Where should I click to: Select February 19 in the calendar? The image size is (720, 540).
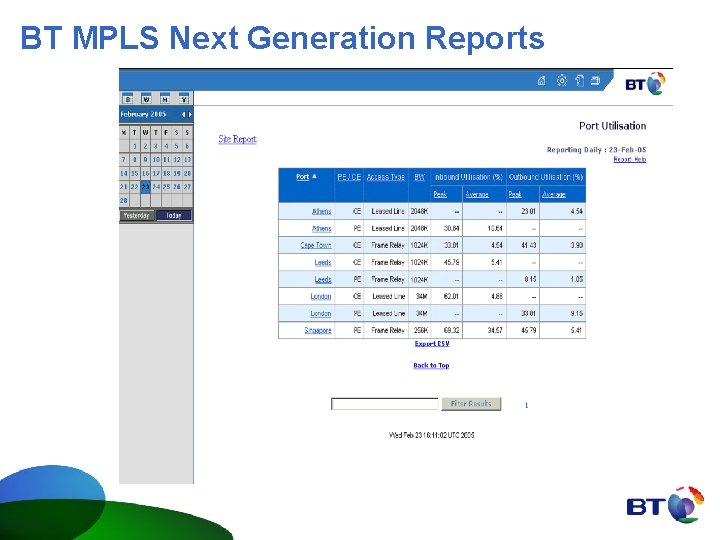pyautogui.click(x=177, y=173)
